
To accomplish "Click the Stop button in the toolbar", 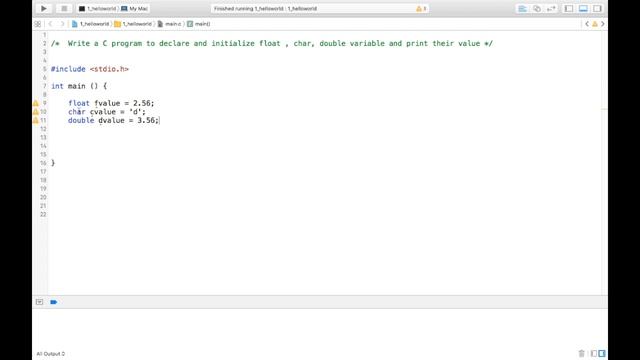I will 64,9.
